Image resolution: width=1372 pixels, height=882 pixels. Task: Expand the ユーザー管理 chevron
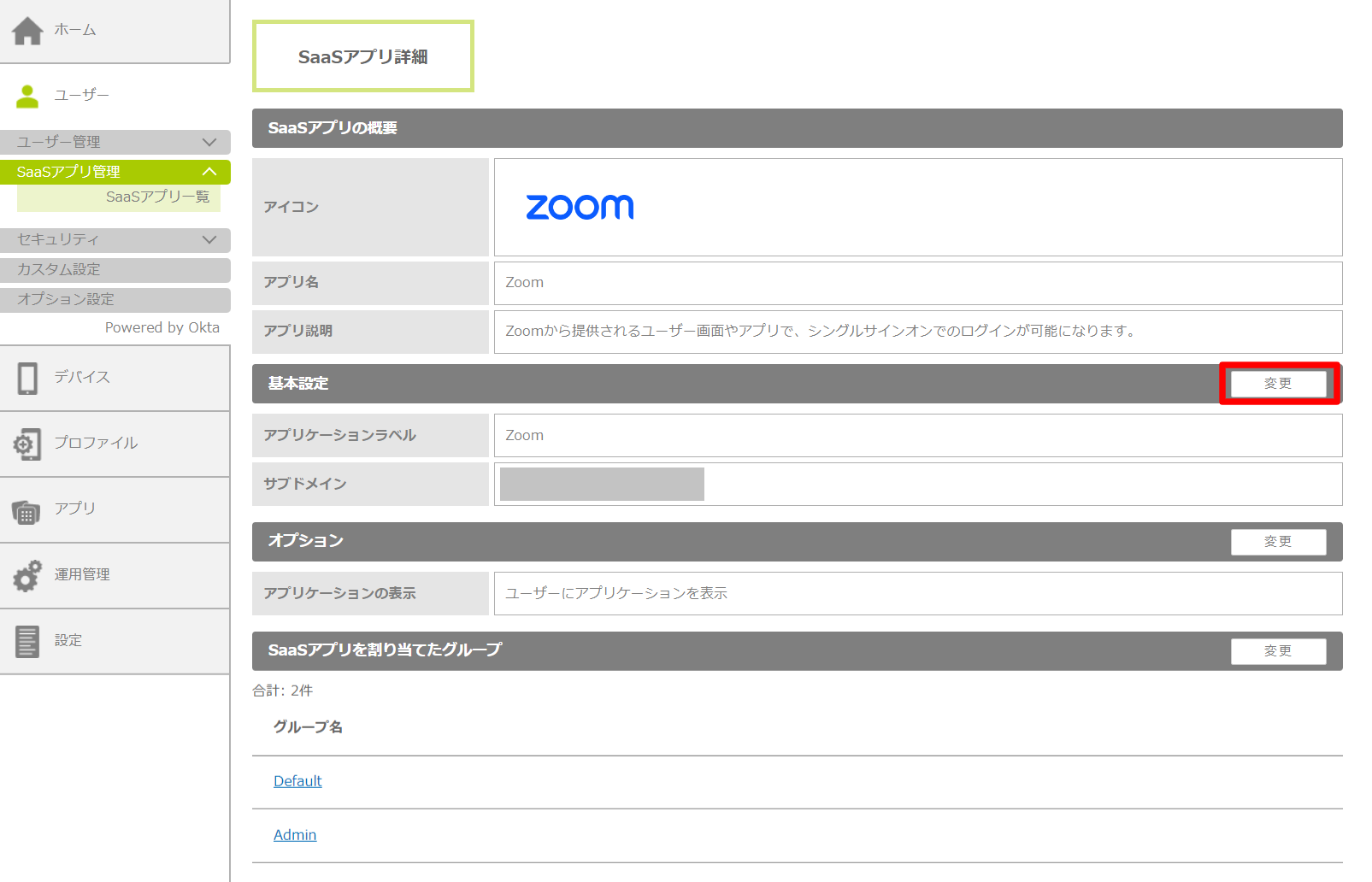[209, 142]
